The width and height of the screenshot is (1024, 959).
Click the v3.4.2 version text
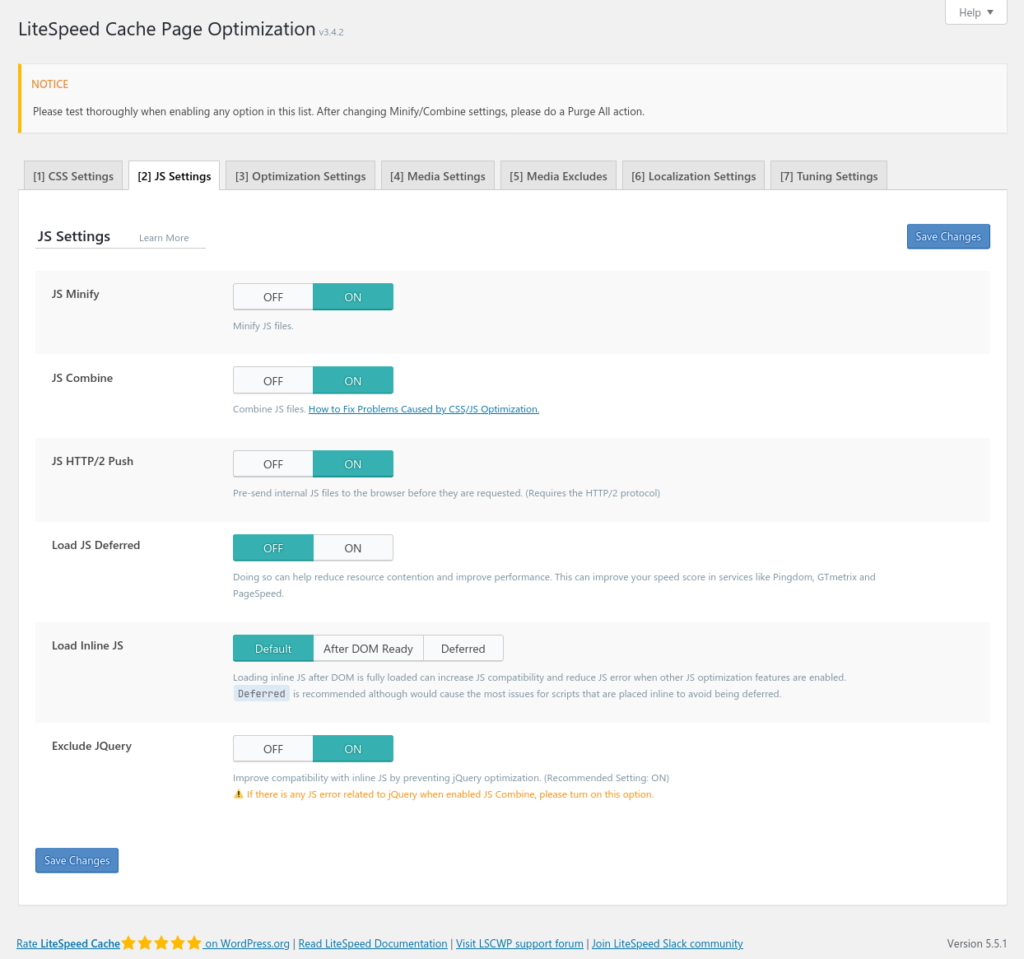click(x=331, y=32)
